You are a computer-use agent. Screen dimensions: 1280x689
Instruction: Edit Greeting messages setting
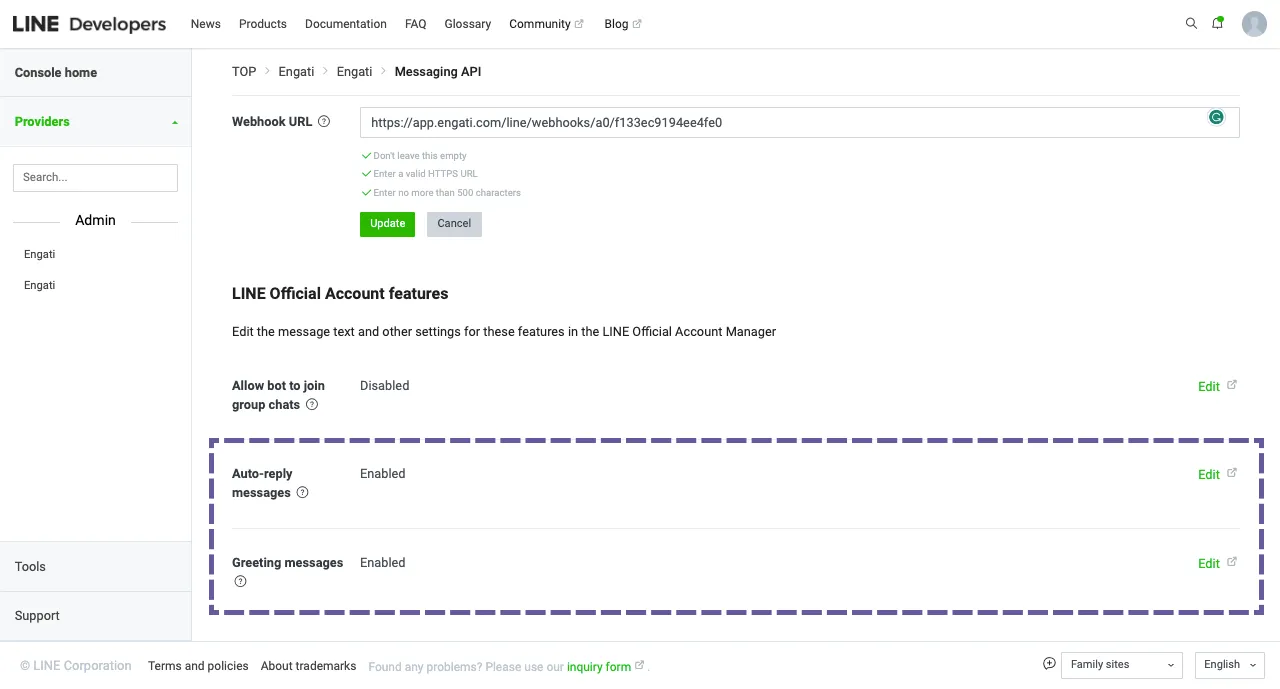[x=1217, y=564]
